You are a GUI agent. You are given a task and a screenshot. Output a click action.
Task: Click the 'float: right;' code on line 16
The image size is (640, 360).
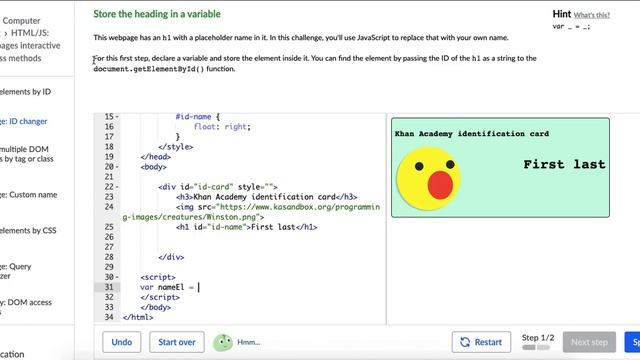click(x=222, y=127)
